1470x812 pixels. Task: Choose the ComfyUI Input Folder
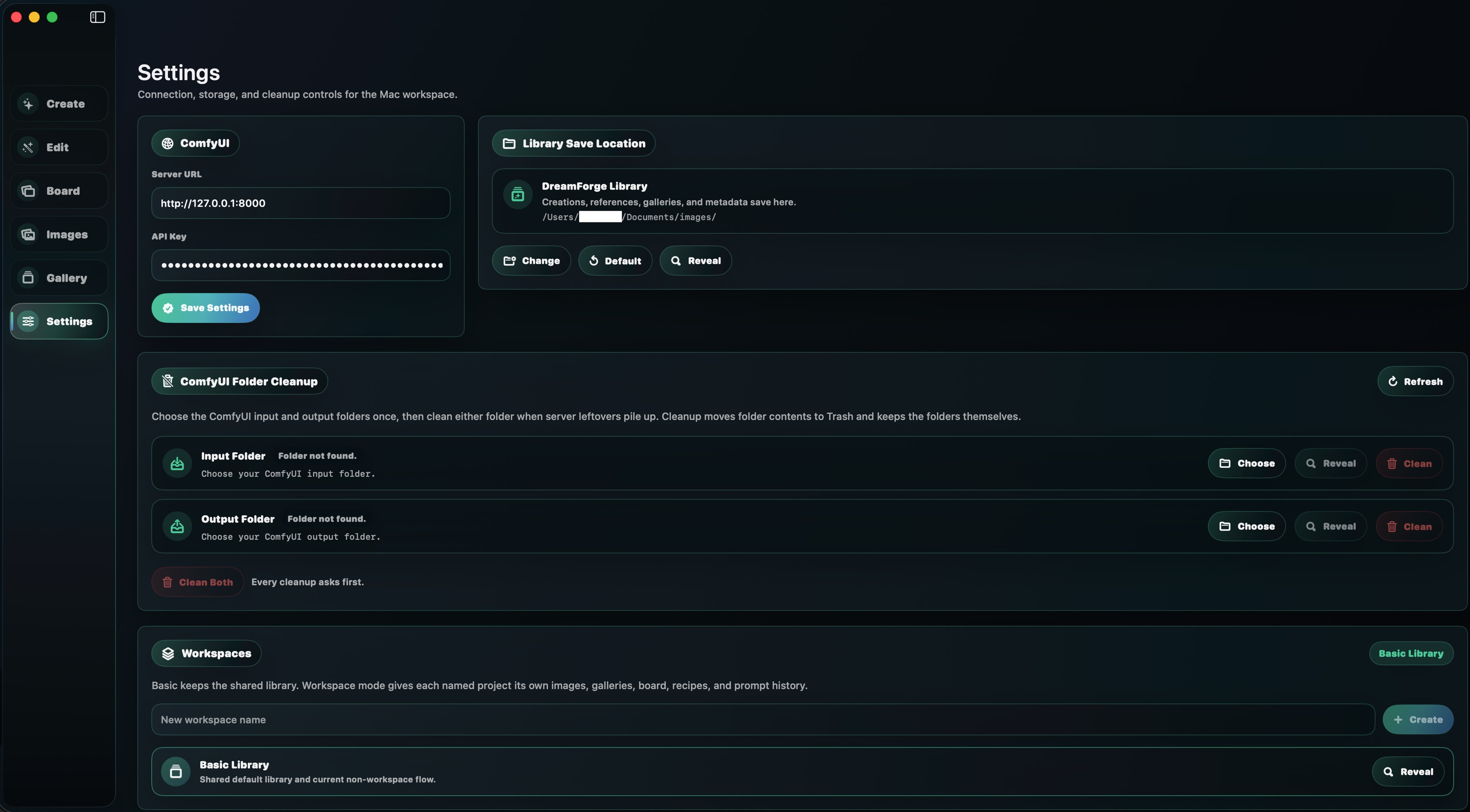(x=1247, y=463)
